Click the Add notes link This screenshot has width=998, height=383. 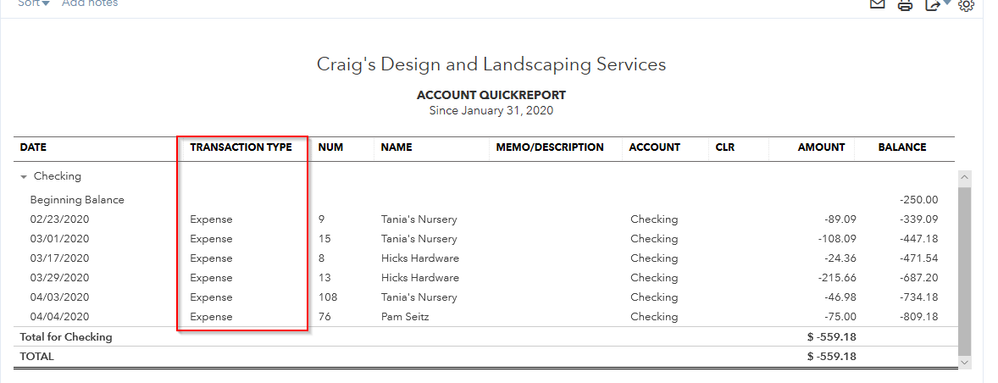tap(90, 3)
